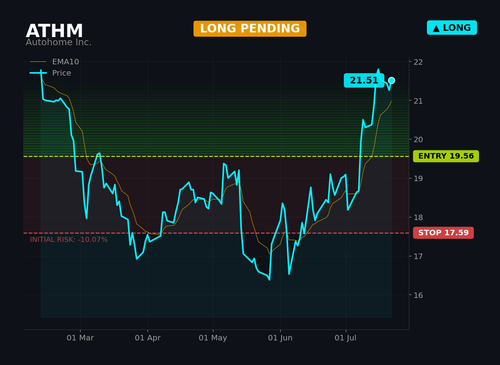Click the 21 price axis tick
Screen dimensions: 500x365
click(x=418, y=101)
